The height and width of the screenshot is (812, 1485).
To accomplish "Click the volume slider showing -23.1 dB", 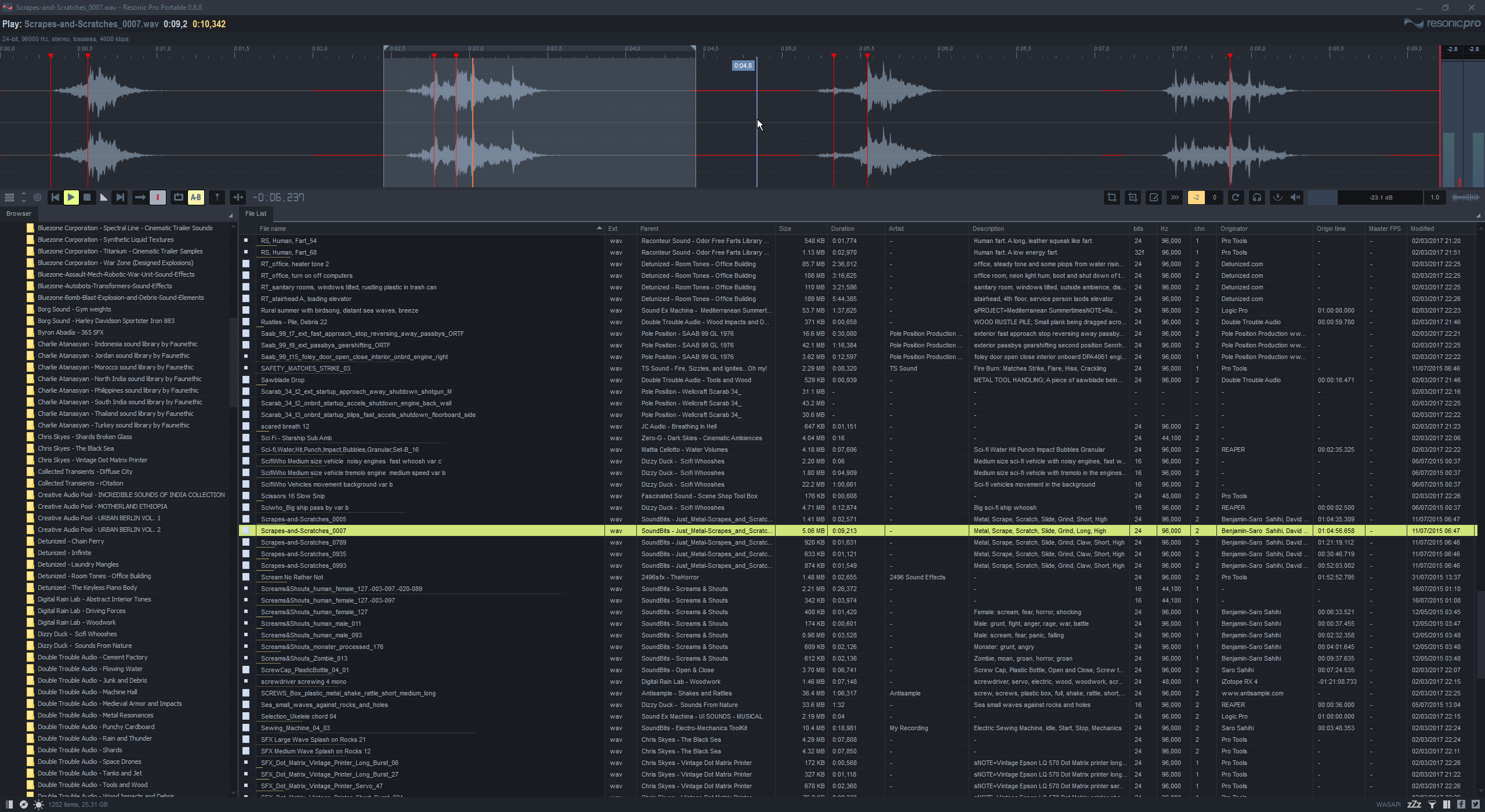I will point(1381,197).
